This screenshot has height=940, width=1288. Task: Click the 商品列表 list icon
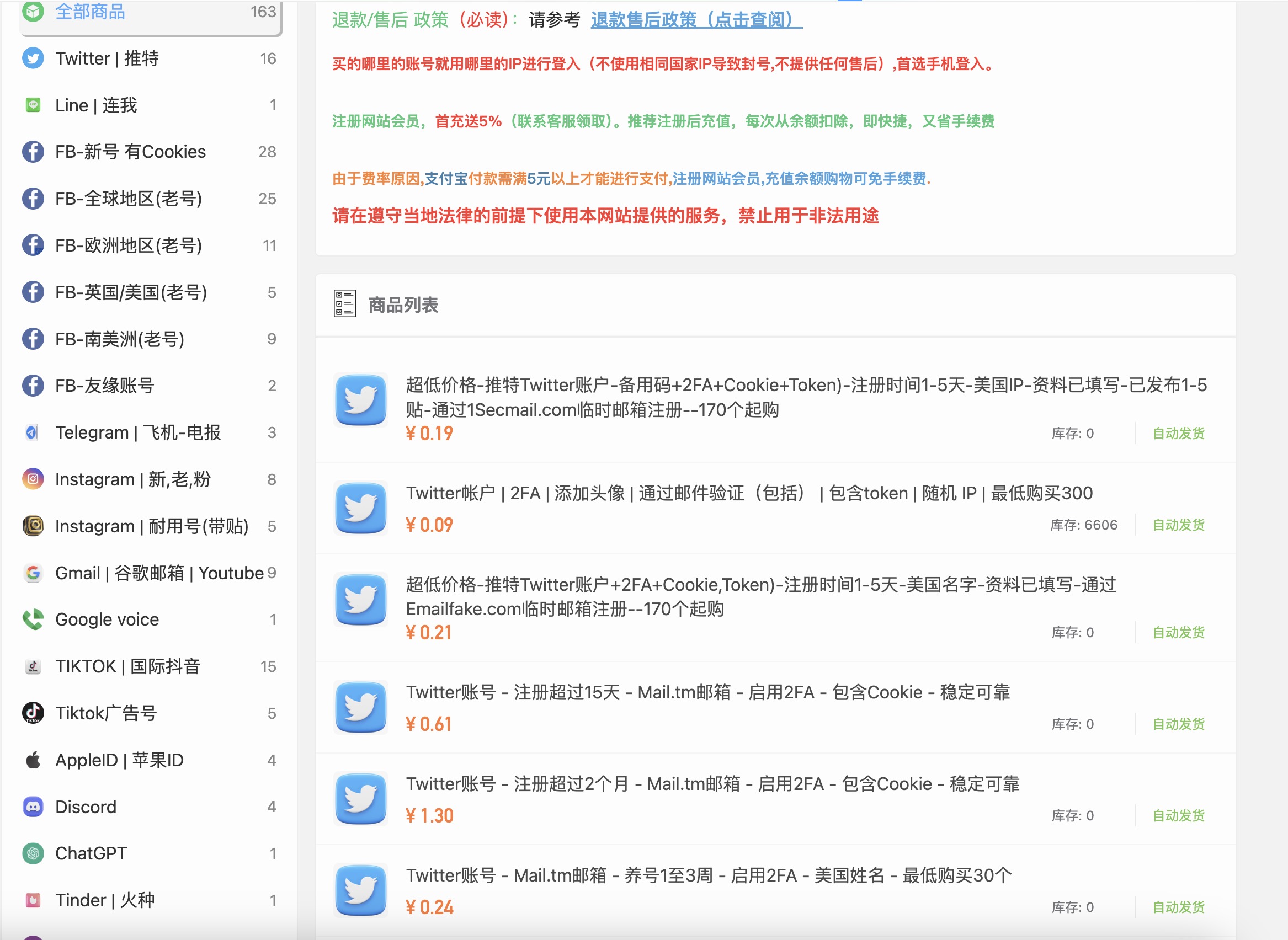tap(344, 304)
